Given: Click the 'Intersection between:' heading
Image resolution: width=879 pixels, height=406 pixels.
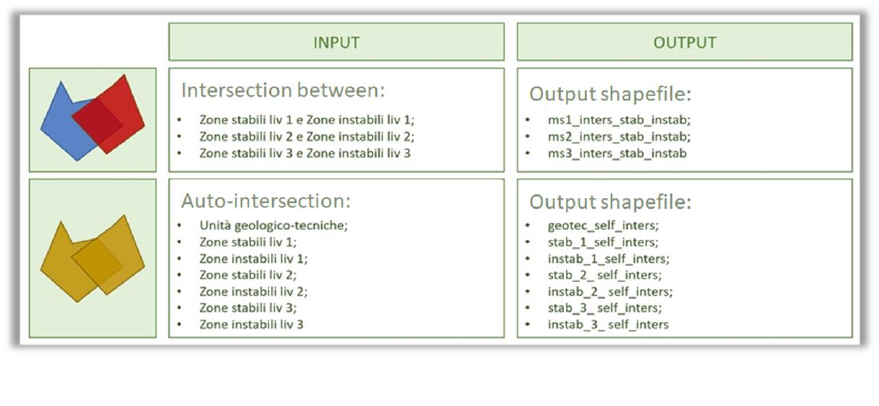Looking at the screenshot, I should [x=282, y=91].
